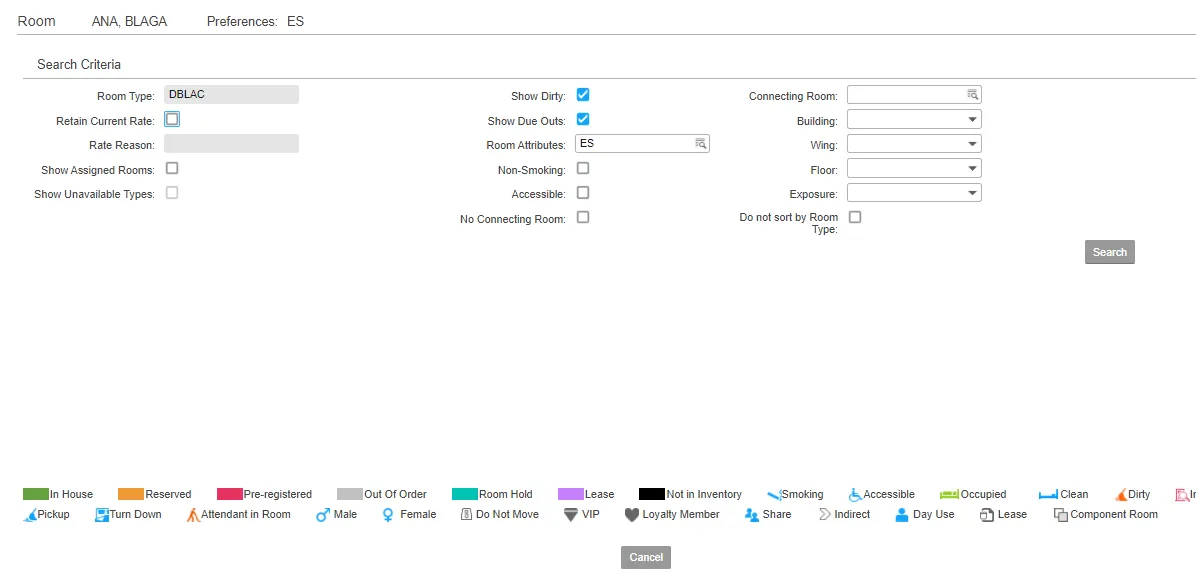The height and width of the screenshot is (576, 1196).
Task: Click the Loyalty Member heart icon
Action: pos(632,515)
